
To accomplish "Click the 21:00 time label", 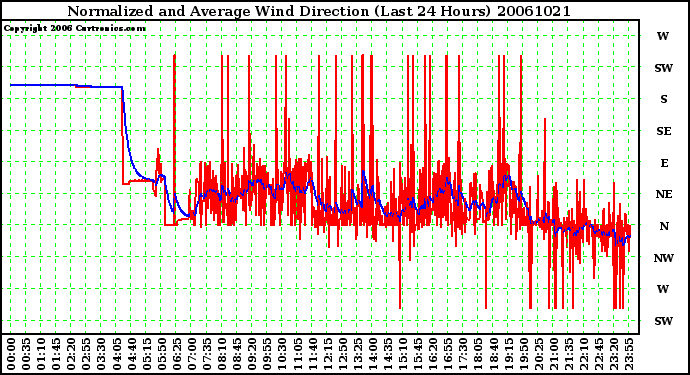I will [553, 354].
